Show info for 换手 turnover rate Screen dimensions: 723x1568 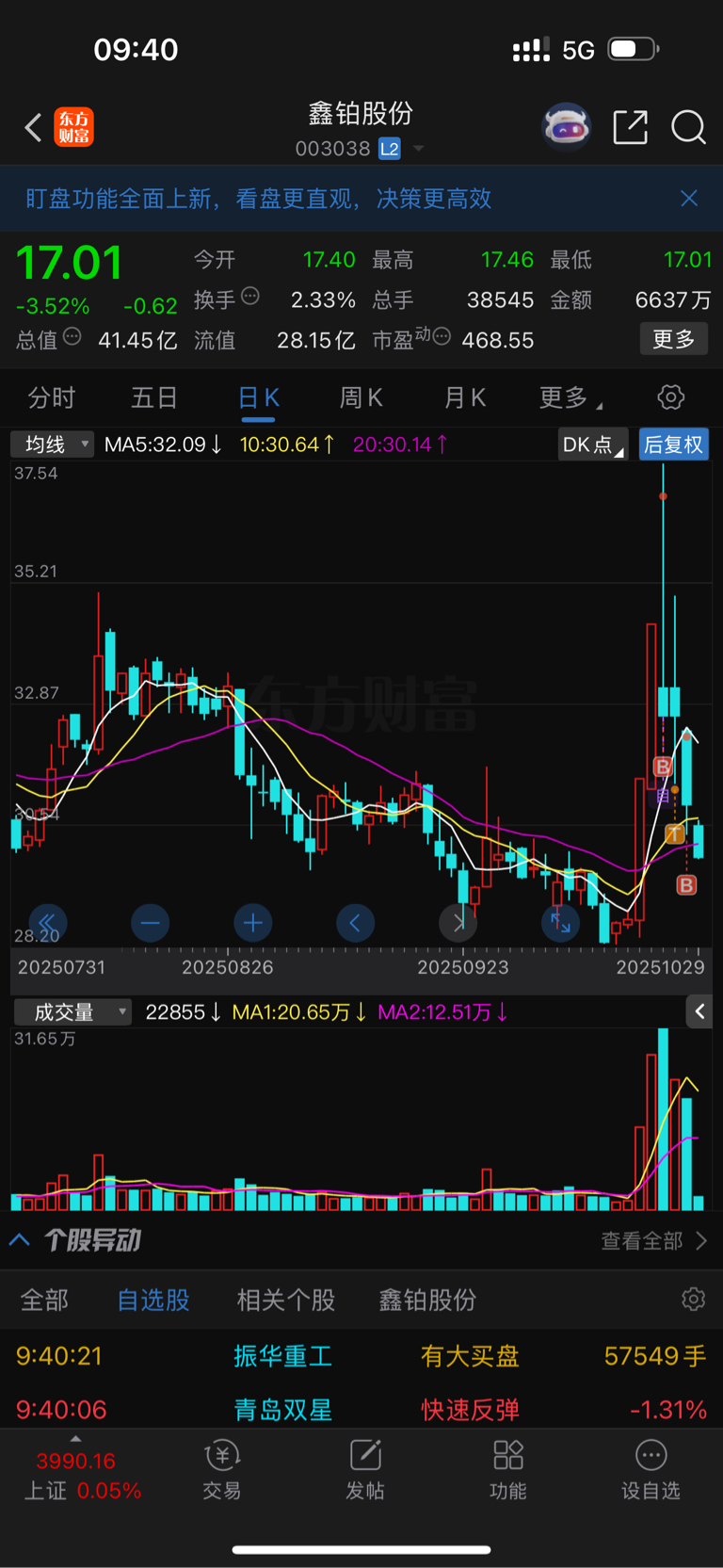pos(250,297)
